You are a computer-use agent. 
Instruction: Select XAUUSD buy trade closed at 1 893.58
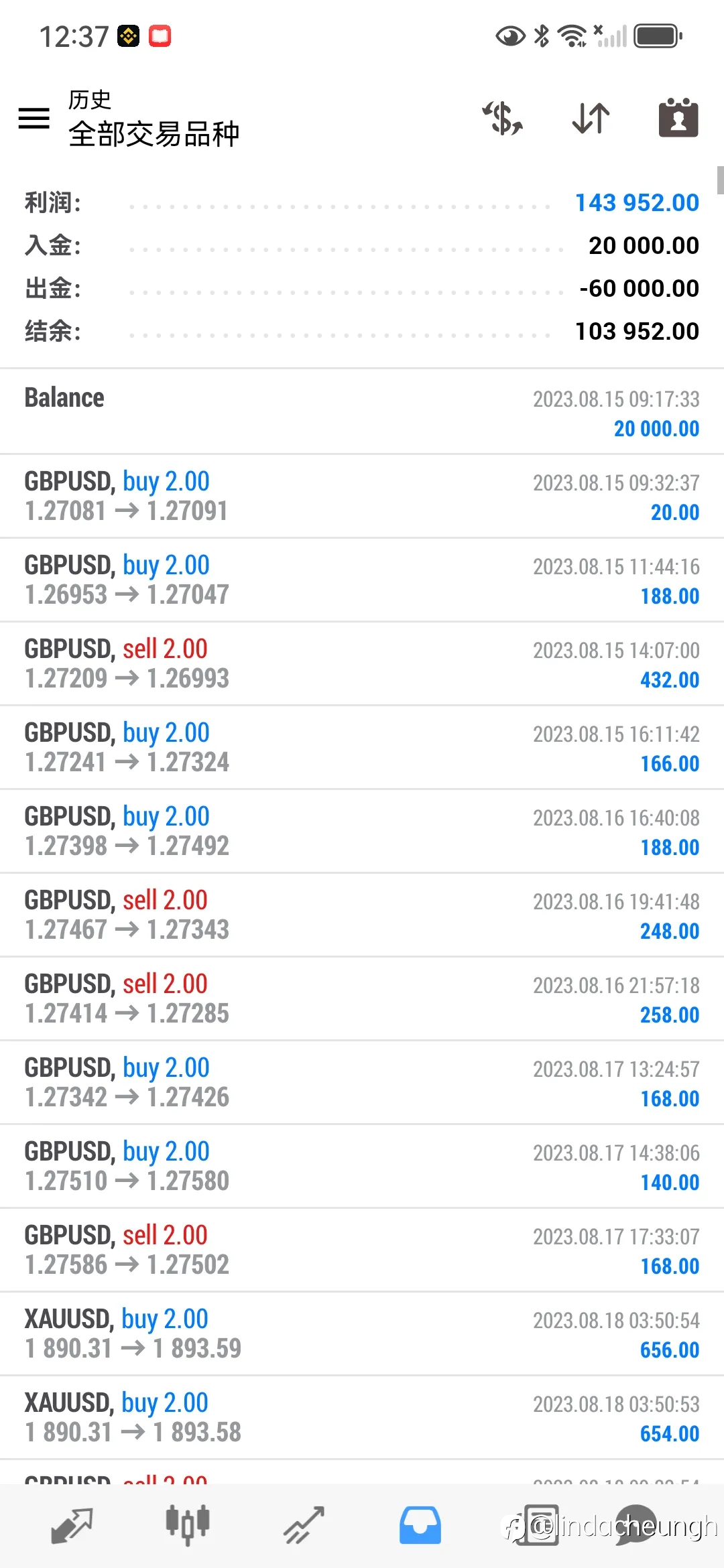point(362,1417)
